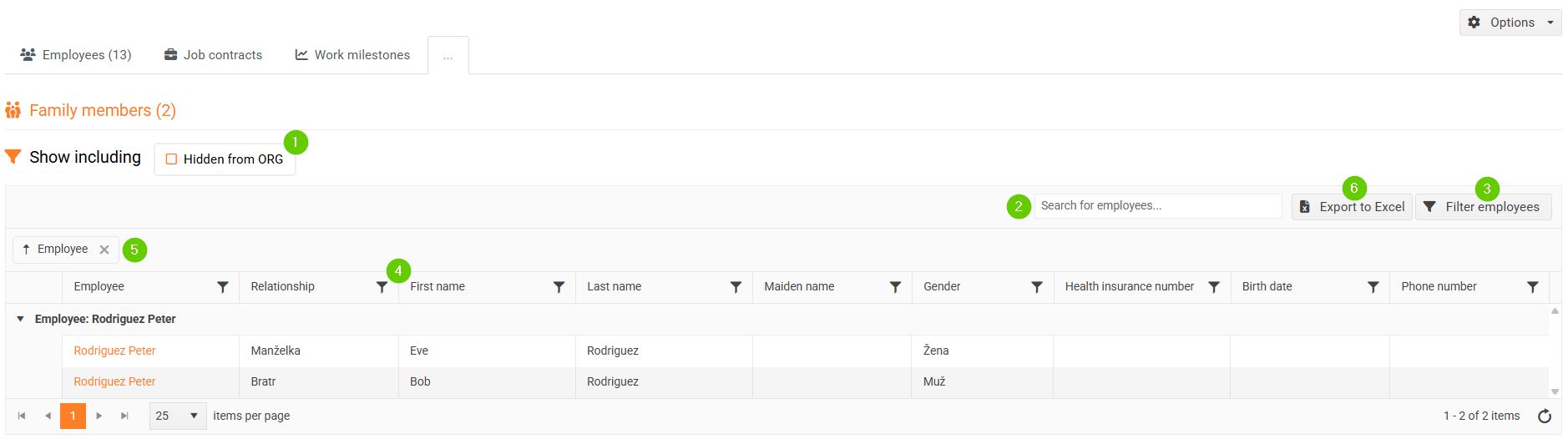Go to the last page arrow
1568x439 pixels.
point(124,416)
